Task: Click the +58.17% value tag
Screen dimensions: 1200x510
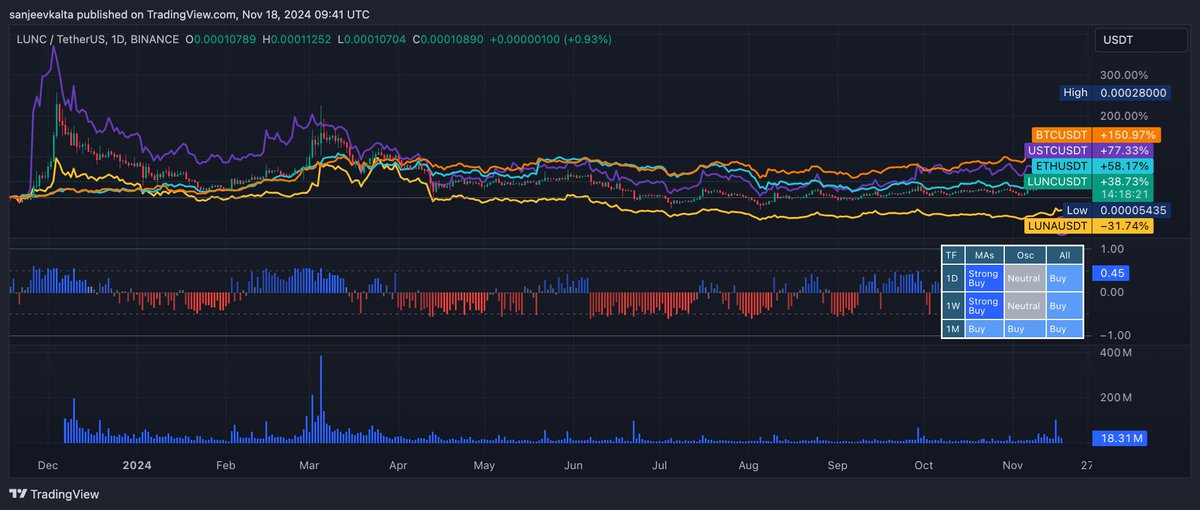Action: (x=1122, y=165)
